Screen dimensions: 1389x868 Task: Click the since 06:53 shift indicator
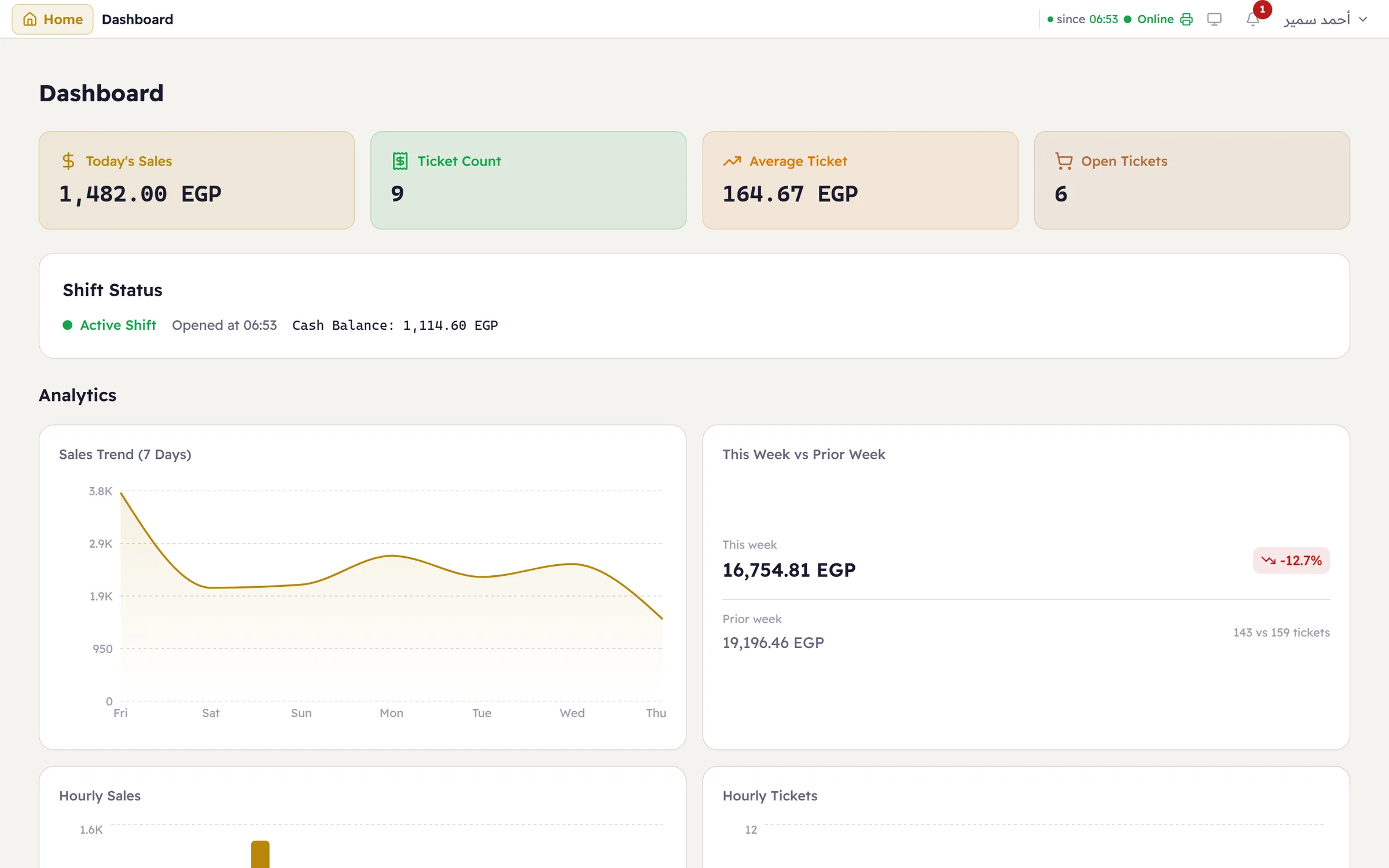1082,19
